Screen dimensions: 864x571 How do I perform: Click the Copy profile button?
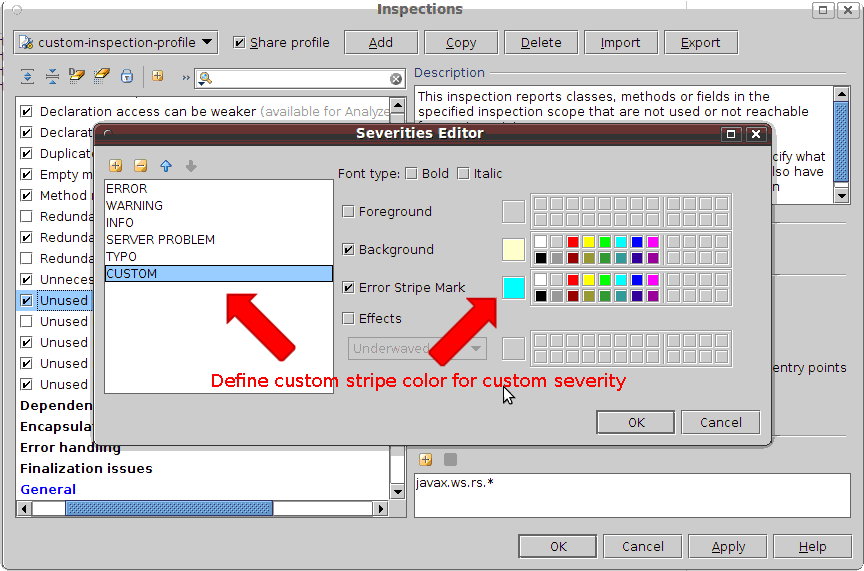click(461, 42)
